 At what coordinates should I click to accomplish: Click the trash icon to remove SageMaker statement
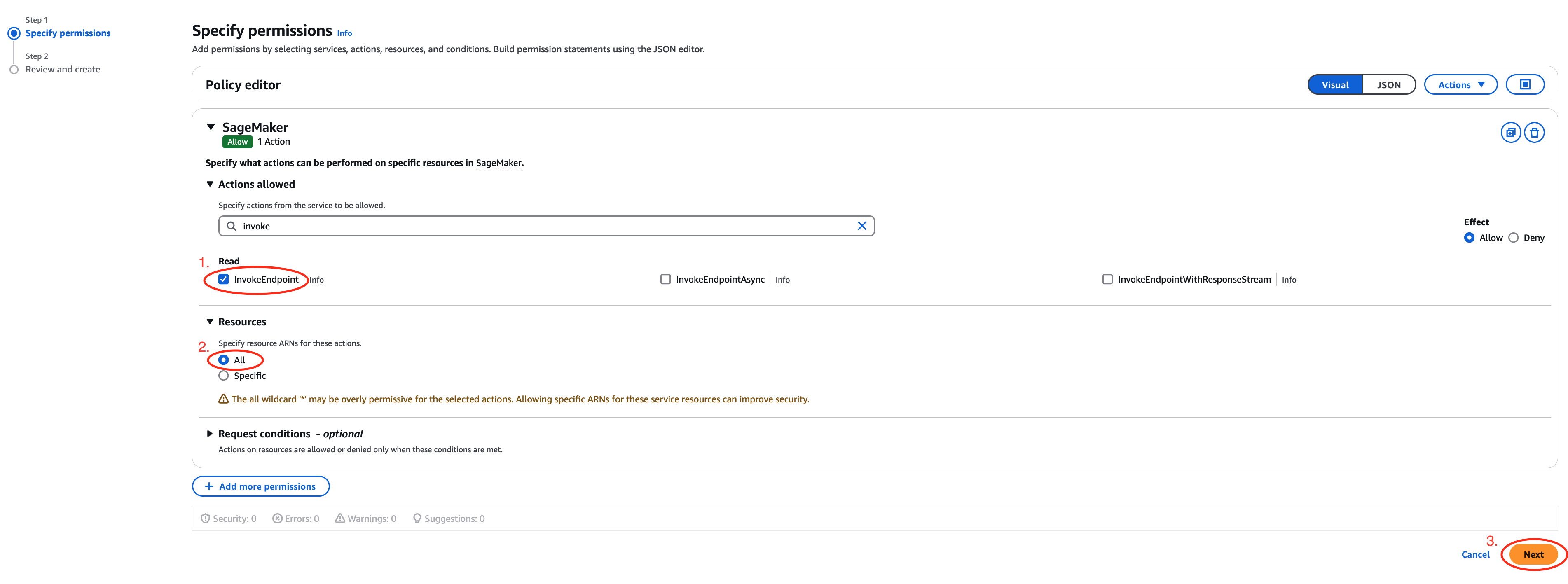pos(1534,132)
